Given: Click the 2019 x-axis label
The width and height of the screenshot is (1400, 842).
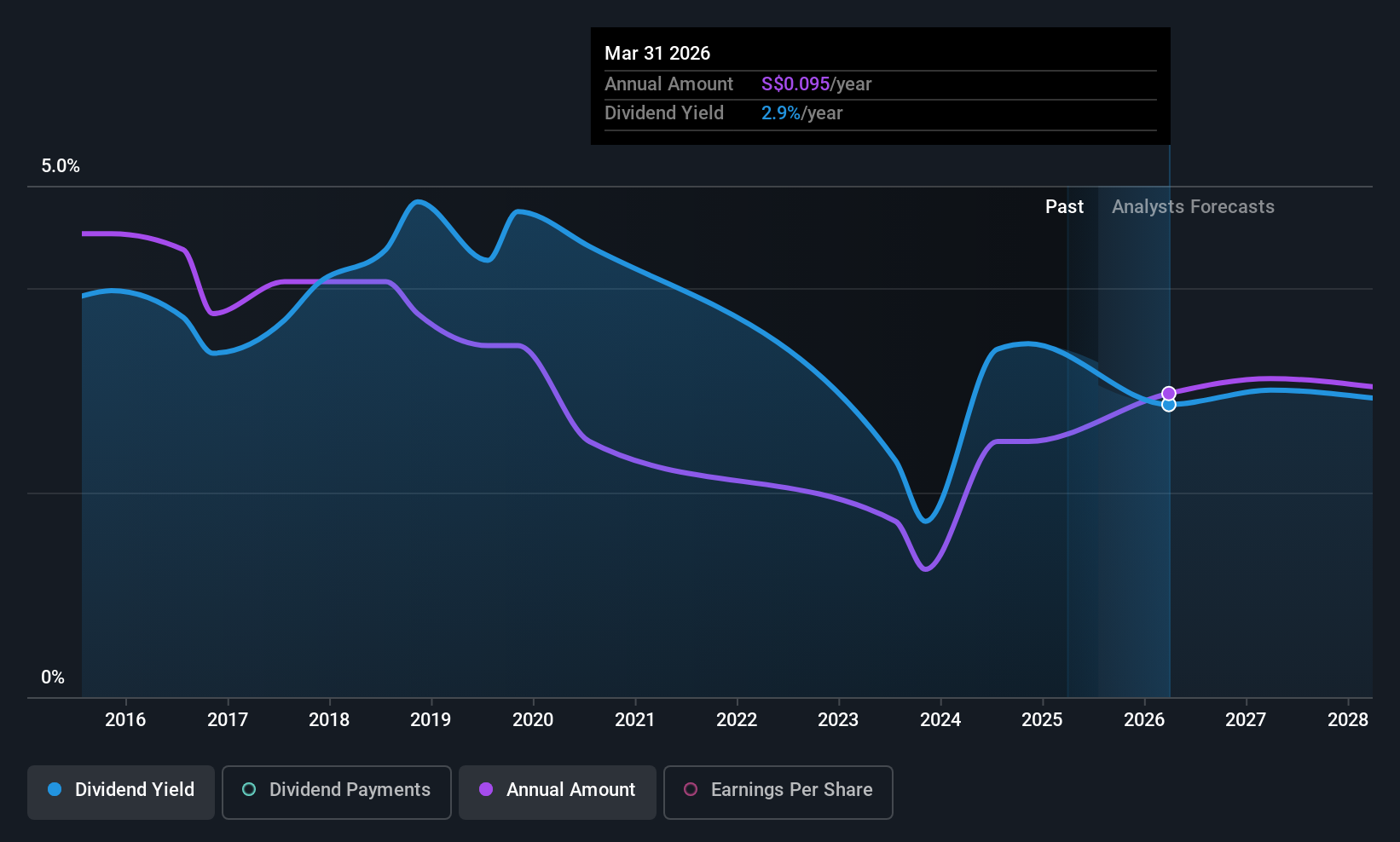Looking at the screenshot, I should coord(431,719).
